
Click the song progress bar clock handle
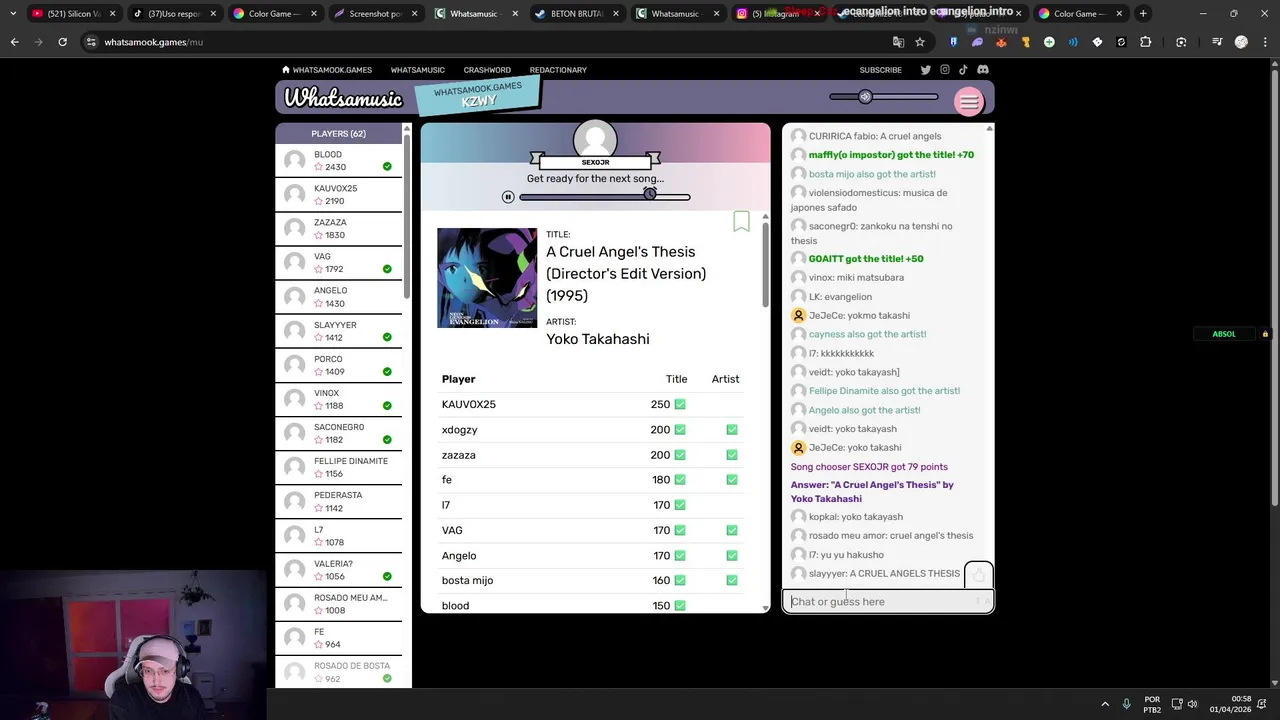point(650,194)
